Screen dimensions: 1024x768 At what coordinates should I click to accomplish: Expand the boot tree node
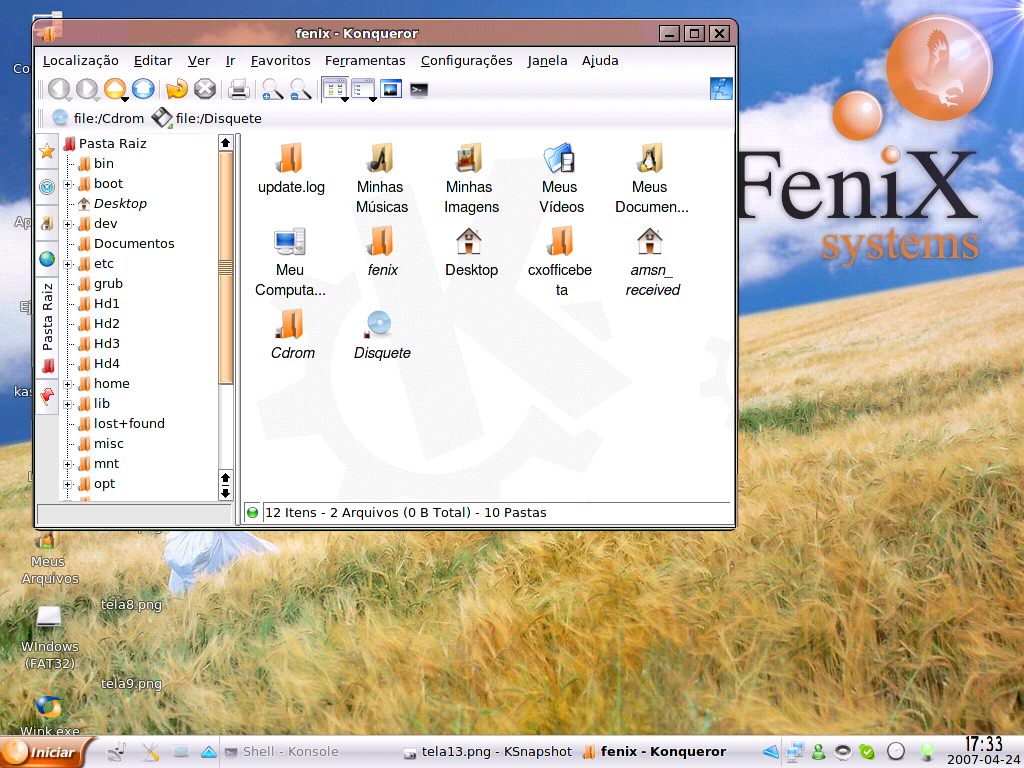coord(67,185)
